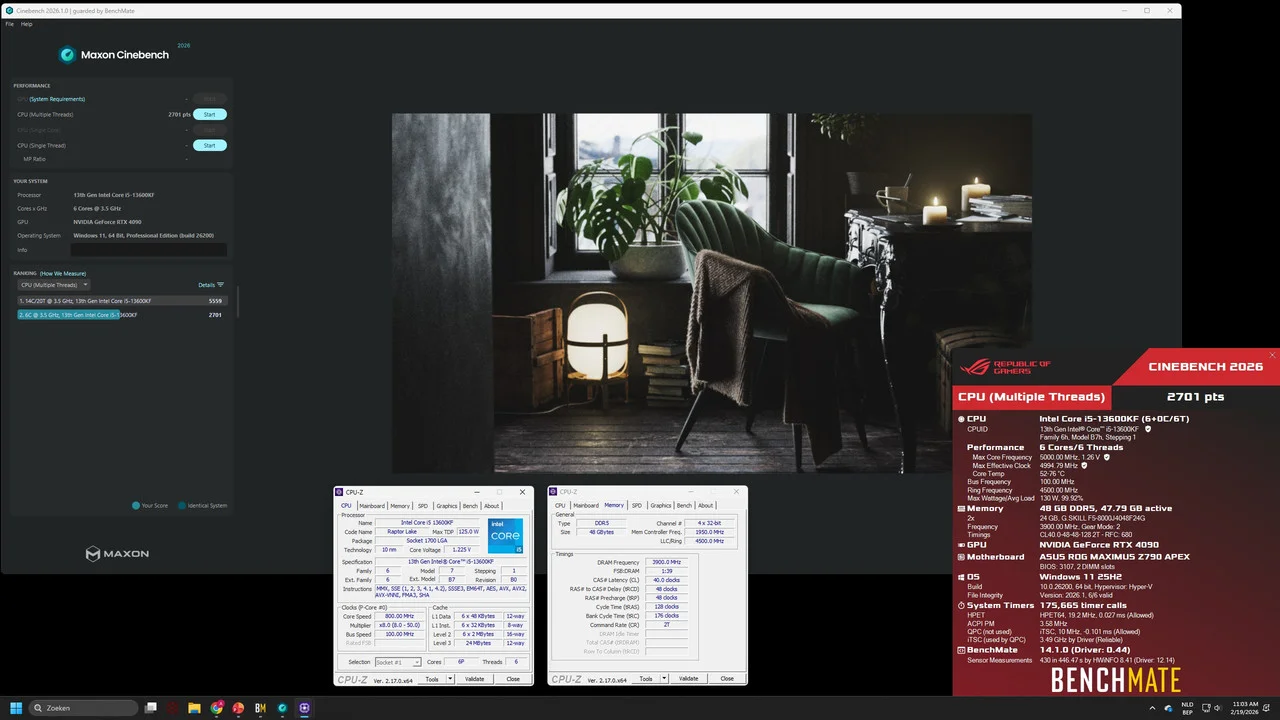Select the SPD tab in CPU-Z Memory window
Viewport: 1280px width, 720px height.
[x=637, y=506]
